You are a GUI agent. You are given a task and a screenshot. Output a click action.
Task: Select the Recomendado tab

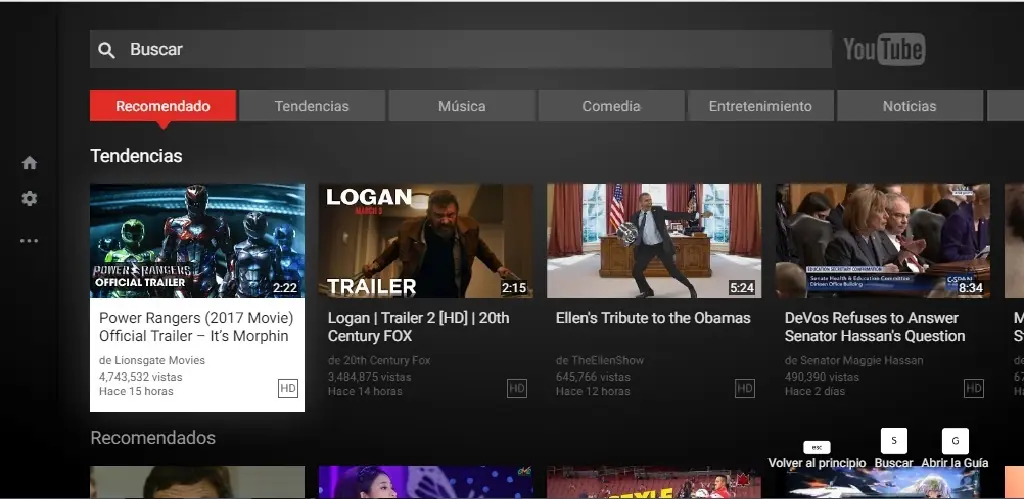[163, 106]
